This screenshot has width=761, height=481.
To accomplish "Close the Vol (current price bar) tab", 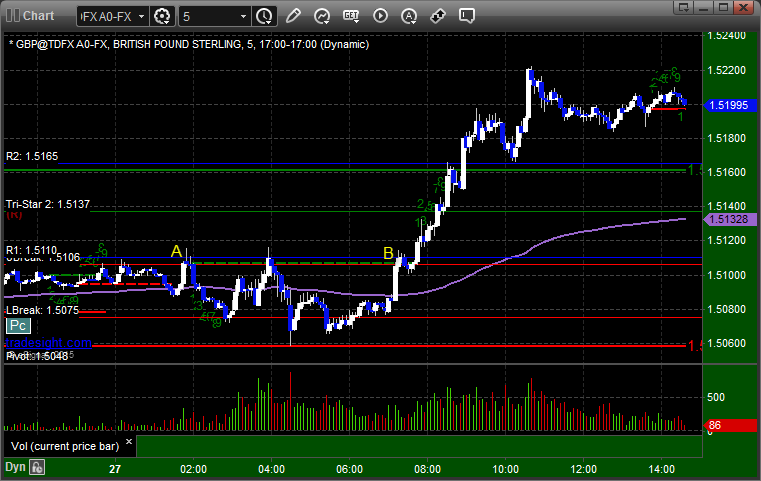I will tap(129, 442).
